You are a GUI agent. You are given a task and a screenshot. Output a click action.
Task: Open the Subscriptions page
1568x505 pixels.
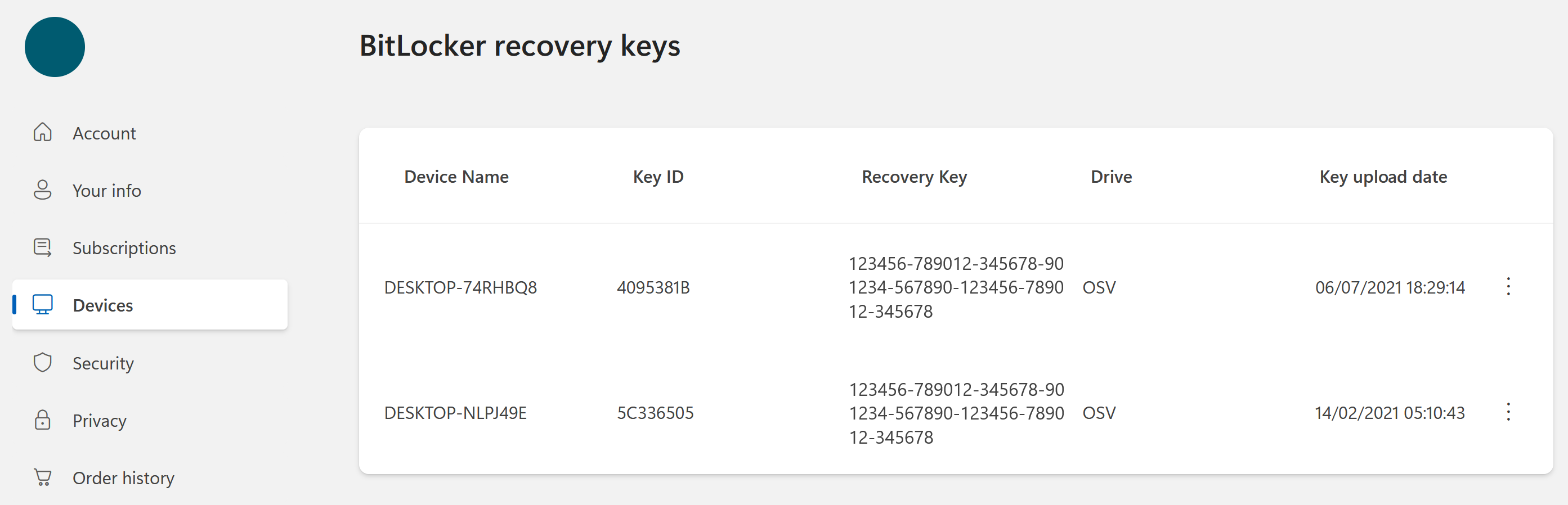[x=124, y=247]
